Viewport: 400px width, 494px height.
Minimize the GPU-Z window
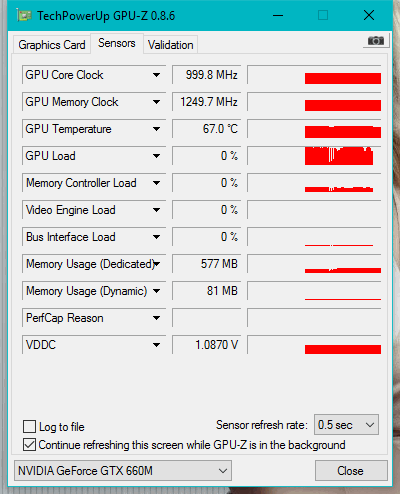[x=278, y=15]
